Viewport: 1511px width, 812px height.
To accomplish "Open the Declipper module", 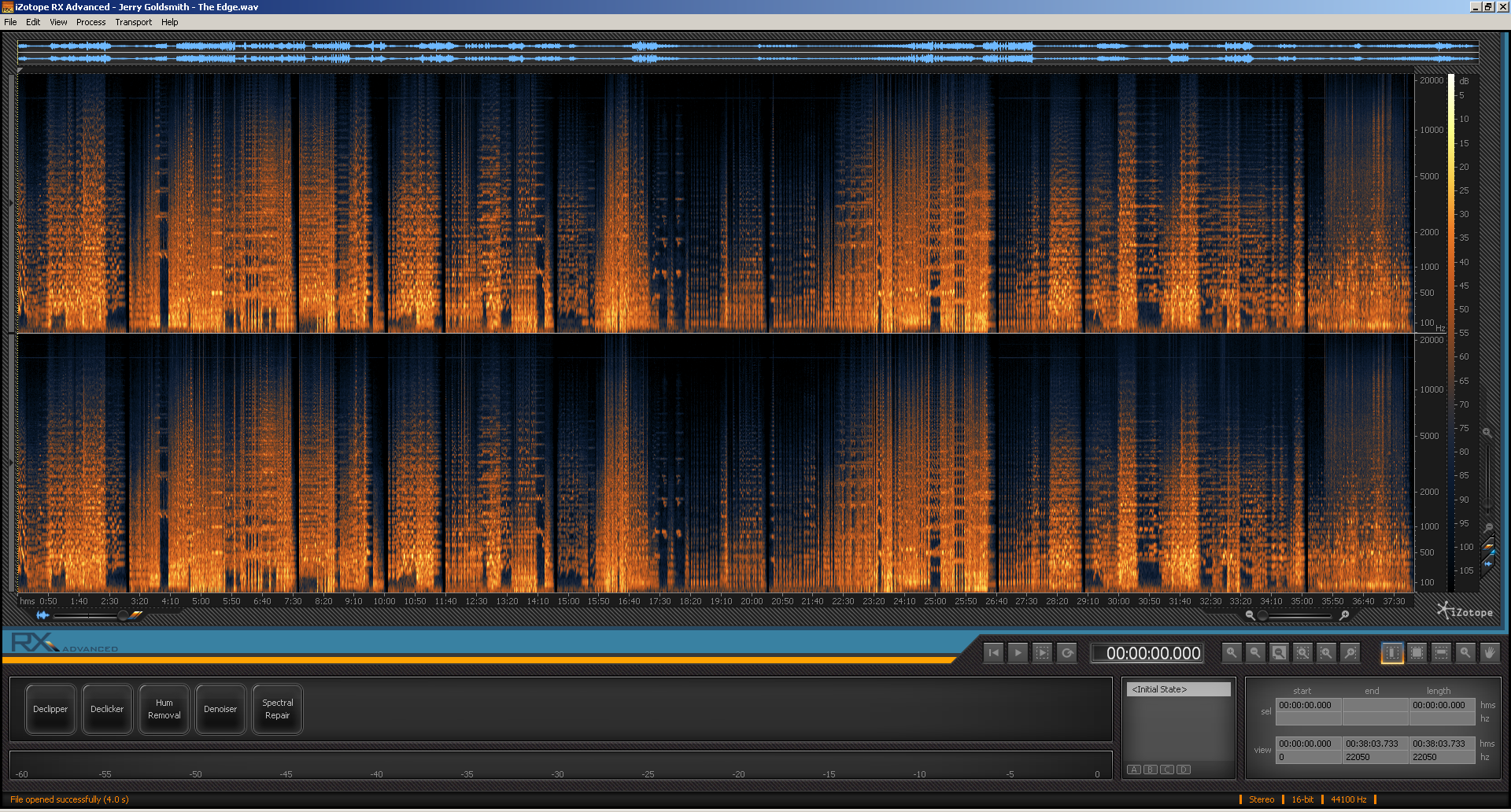I will (50, 709).
